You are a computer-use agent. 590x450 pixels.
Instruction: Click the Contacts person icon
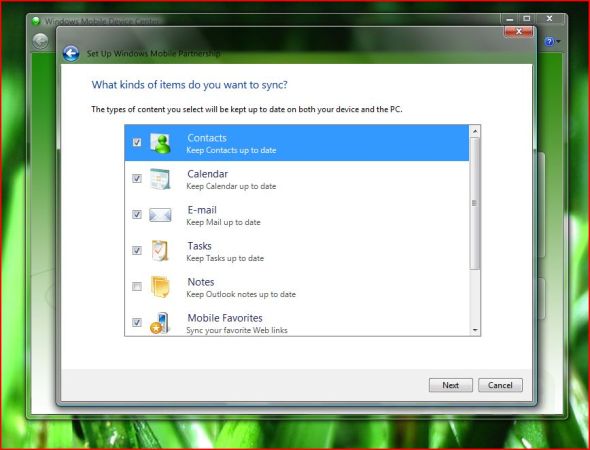pyautogui.click(x=160, y=143)
